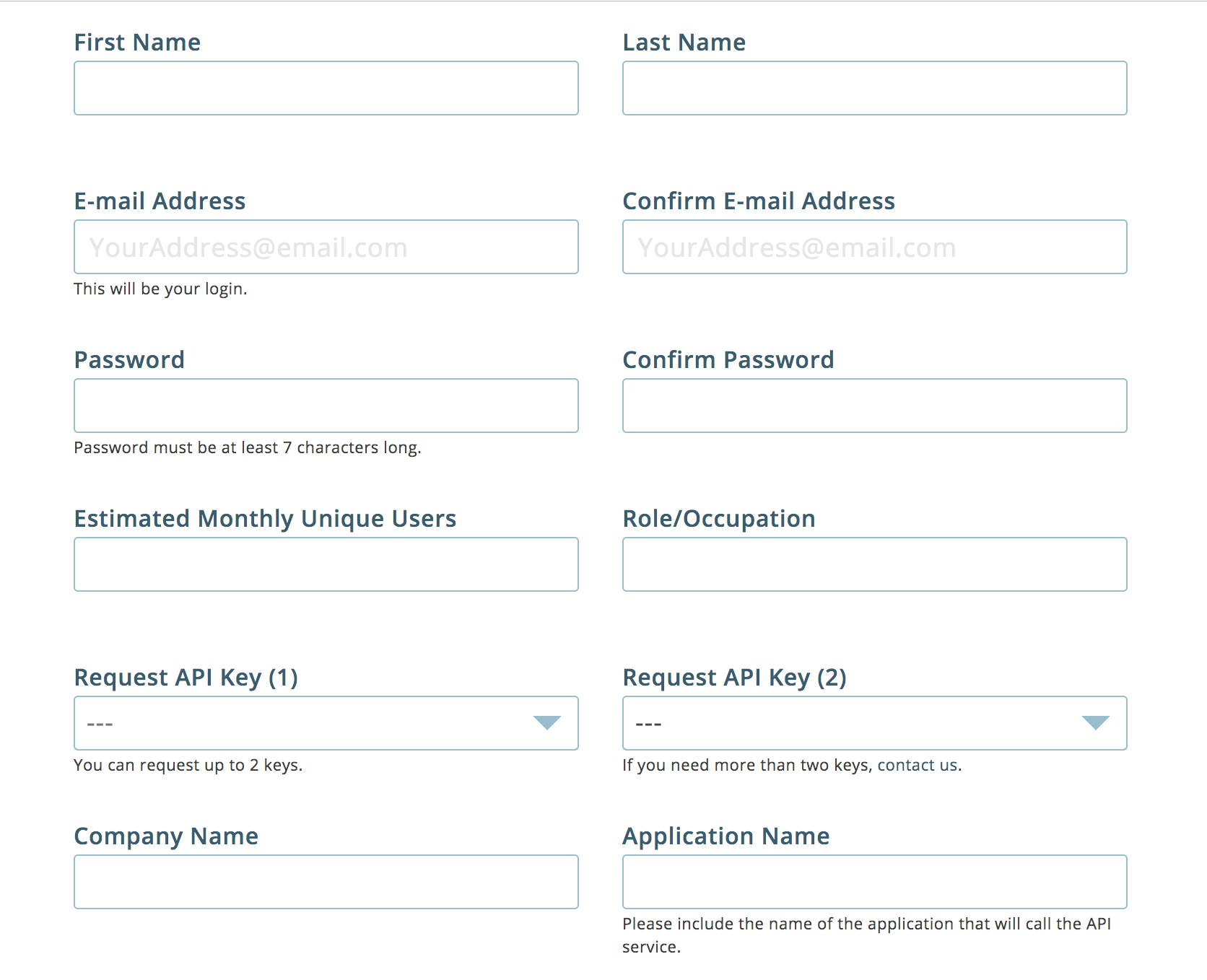The height and width of the screenshot is (980, 1207).
Task: Click the Role/Occupation text field
Action: 875,564
